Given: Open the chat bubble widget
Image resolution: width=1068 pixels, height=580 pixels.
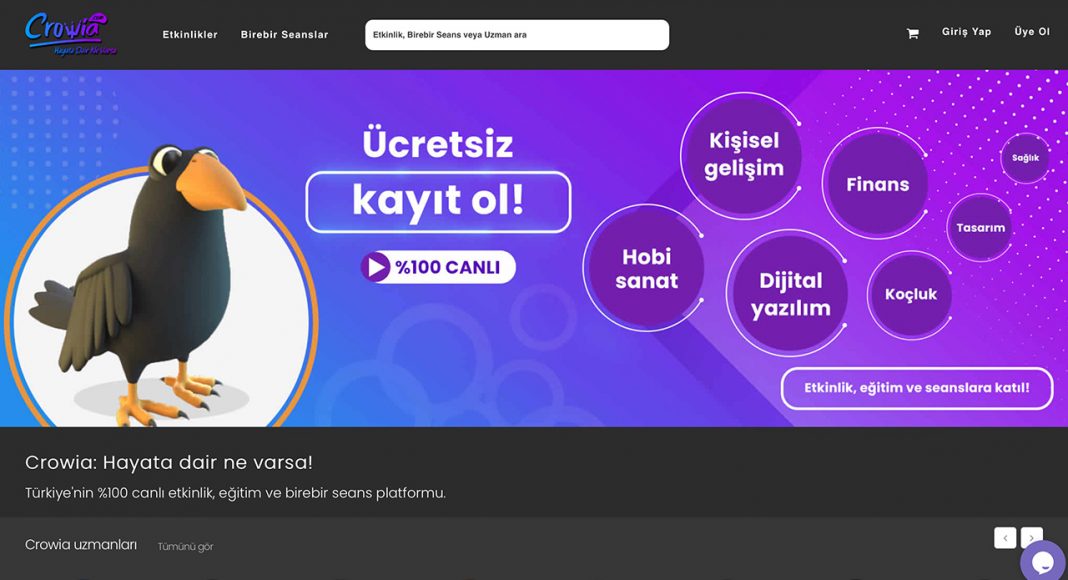Looking at the screenshot, I should click(x=1043, y=562).
